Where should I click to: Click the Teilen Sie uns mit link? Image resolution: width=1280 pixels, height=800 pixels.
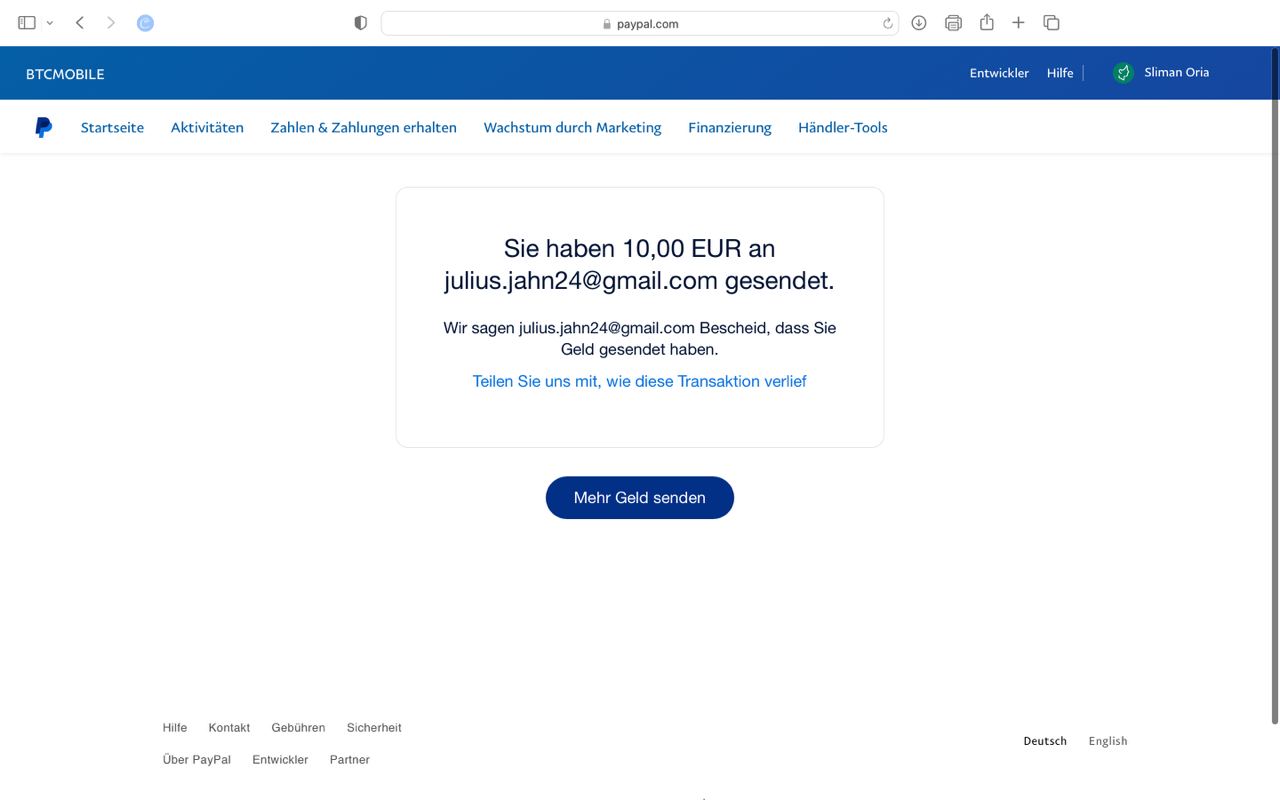pos(639,381)
